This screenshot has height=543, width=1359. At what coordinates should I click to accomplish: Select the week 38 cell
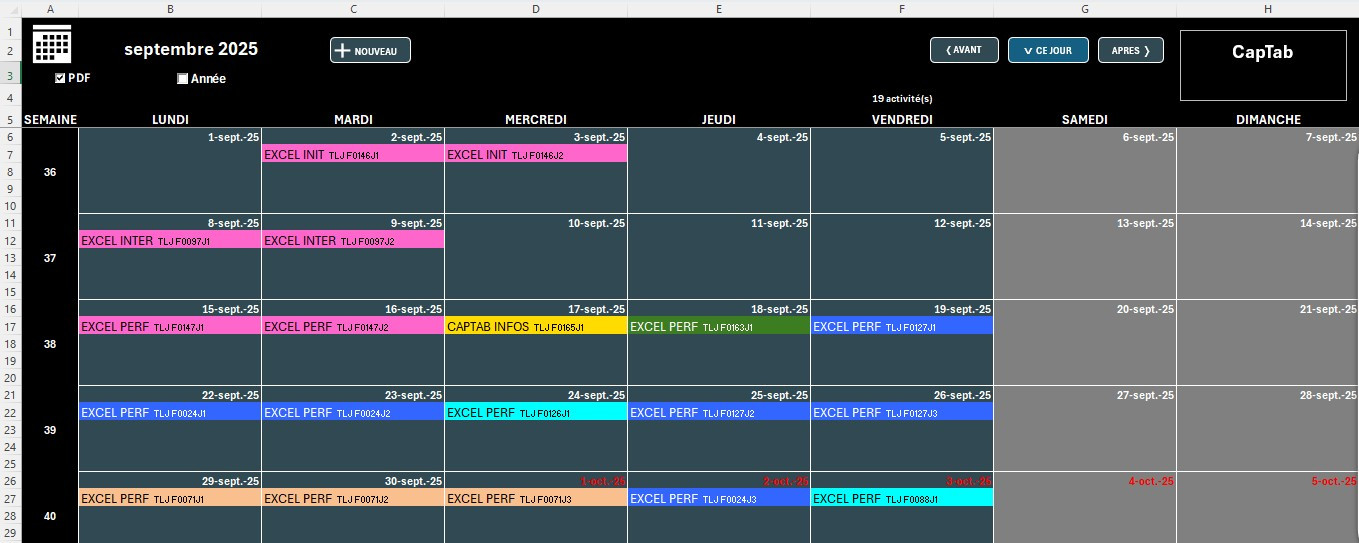(x=50, y=344)
